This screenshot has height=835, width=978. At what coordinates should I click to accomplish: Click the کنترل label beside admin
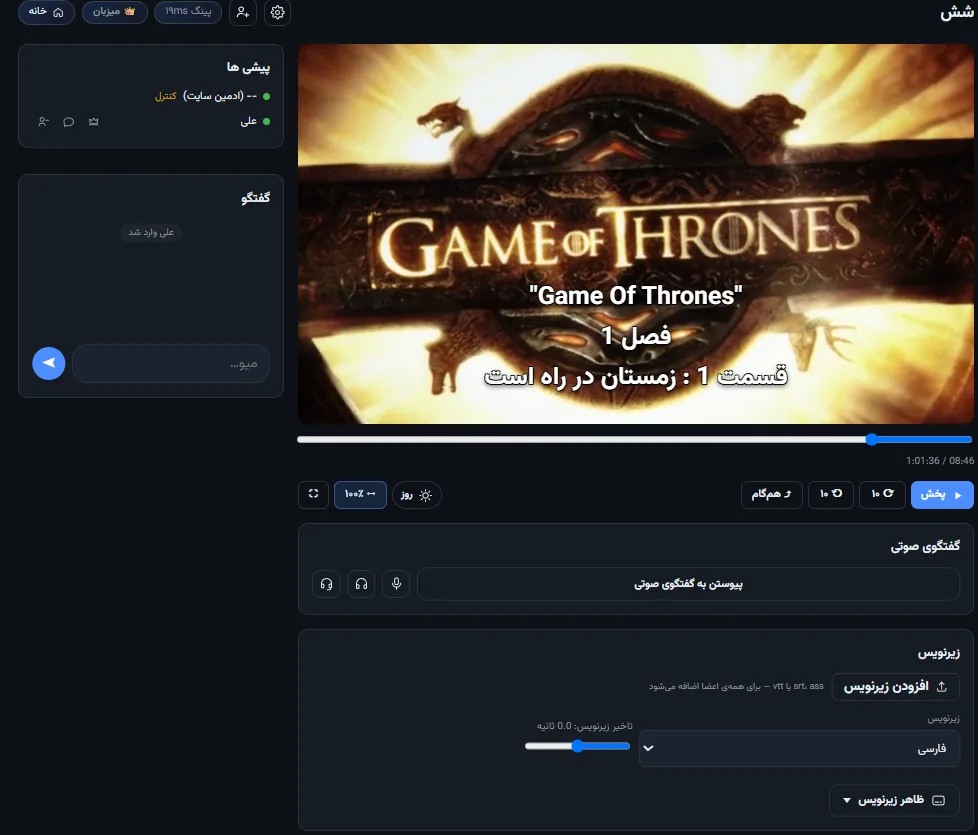click(x=166, y=96)
